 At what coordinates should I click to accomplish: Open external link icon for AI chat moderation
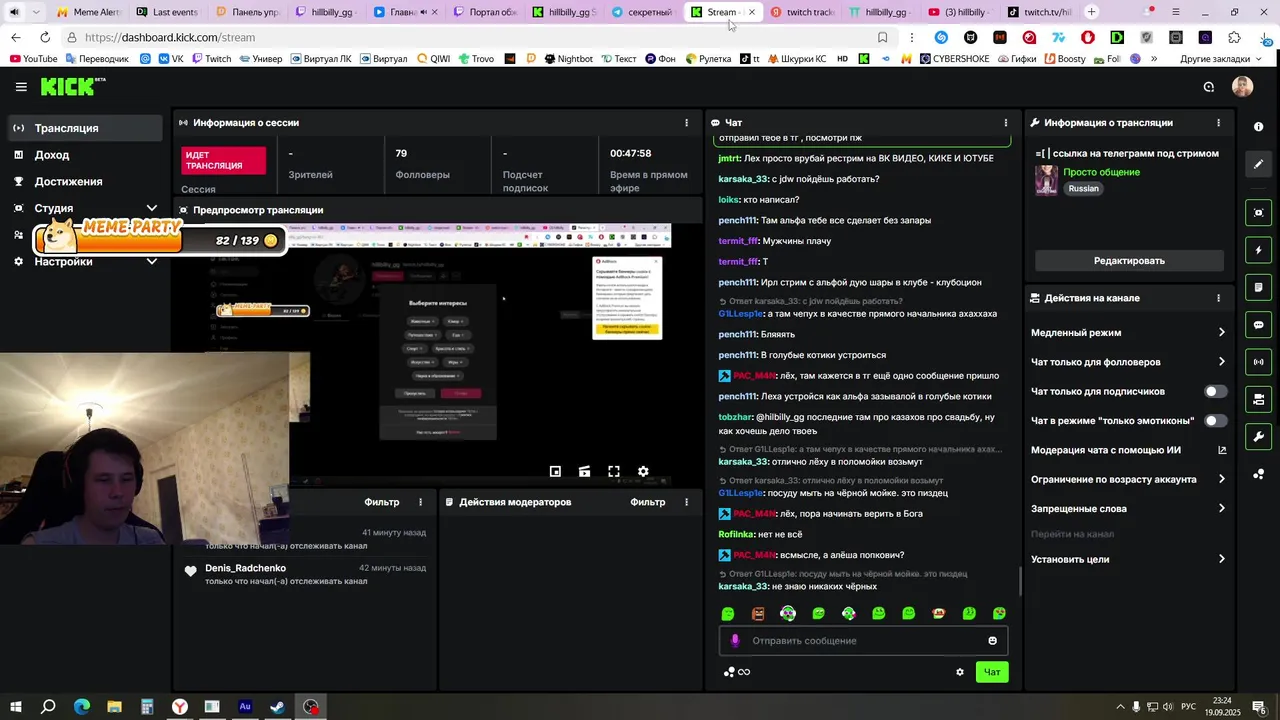click(x=1222, y=450)
